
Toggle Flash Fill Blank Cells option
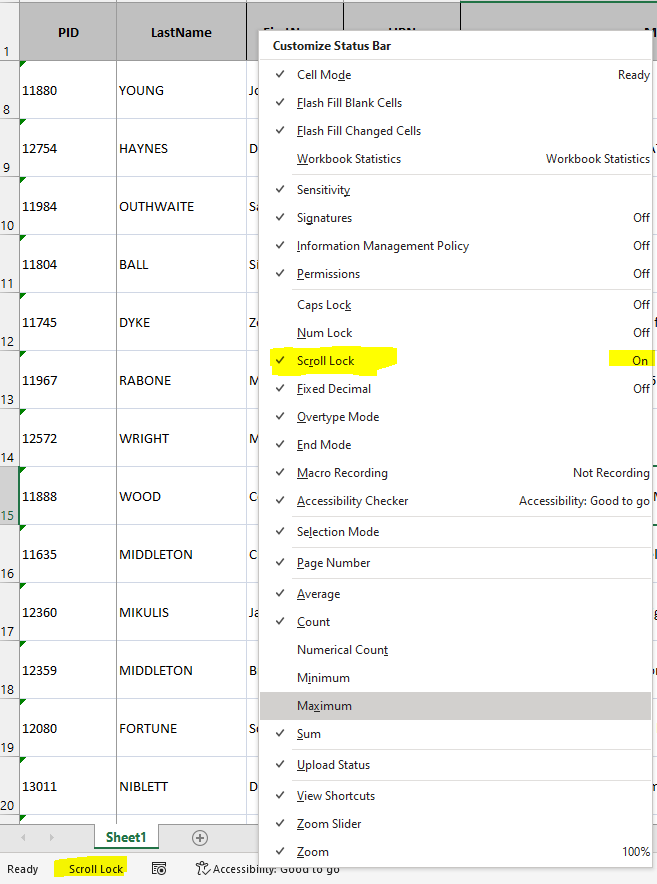tap(456, 103)
